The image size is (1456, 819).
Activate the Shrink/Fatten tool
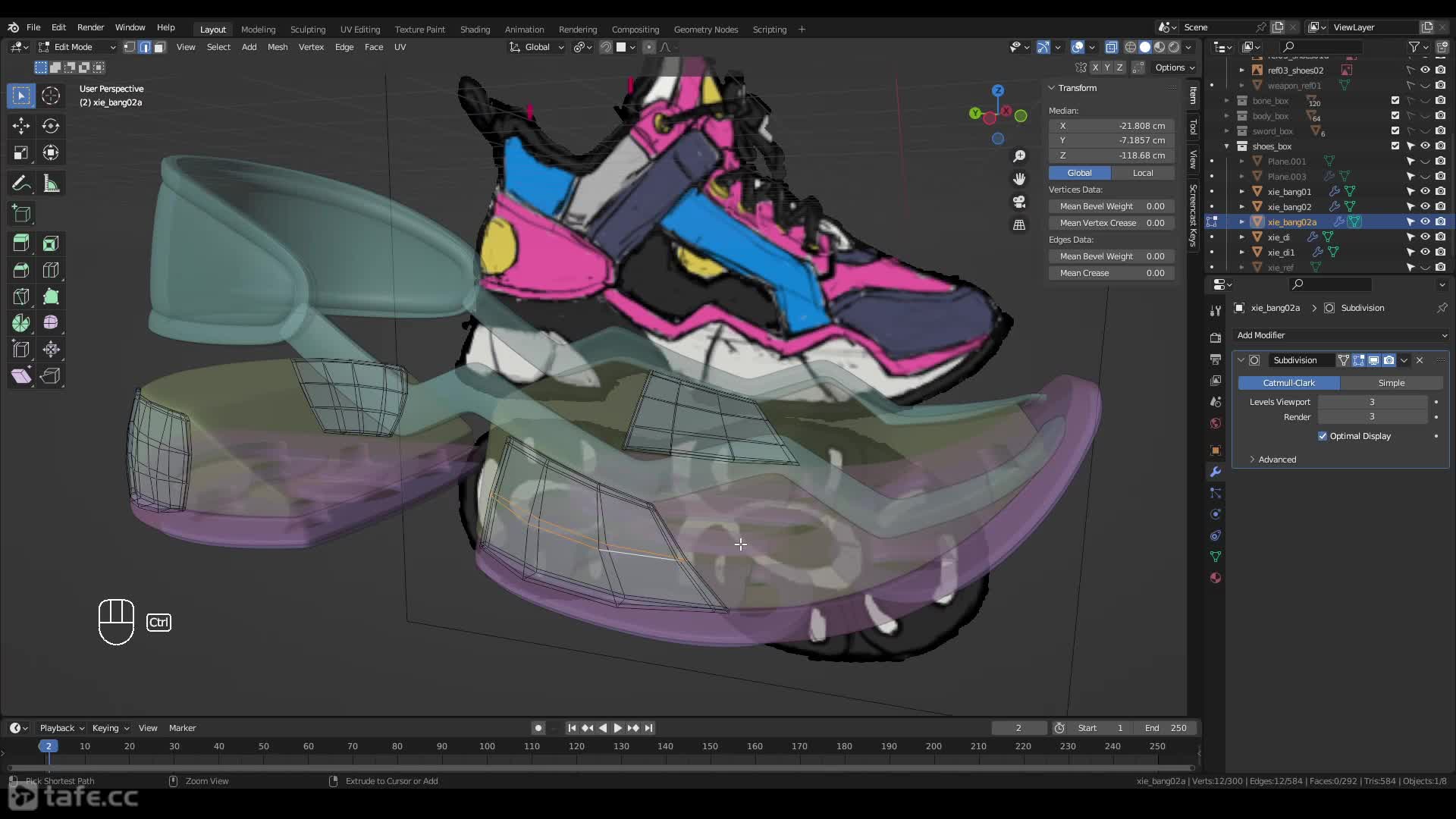[x=51, y=350]
